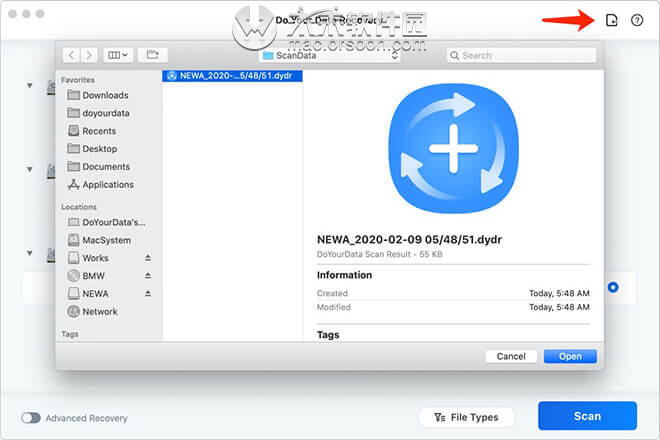Image resolution: width=660 pixels, height=440 pixels.
Task: Toggle the Advanced Recovery switch
Action: click(31, 418)
